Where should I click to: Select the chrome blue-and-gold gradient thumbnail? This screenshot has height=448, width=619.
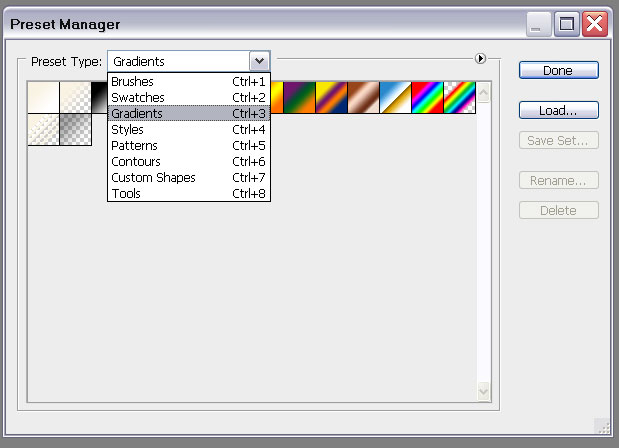[395, 97]
